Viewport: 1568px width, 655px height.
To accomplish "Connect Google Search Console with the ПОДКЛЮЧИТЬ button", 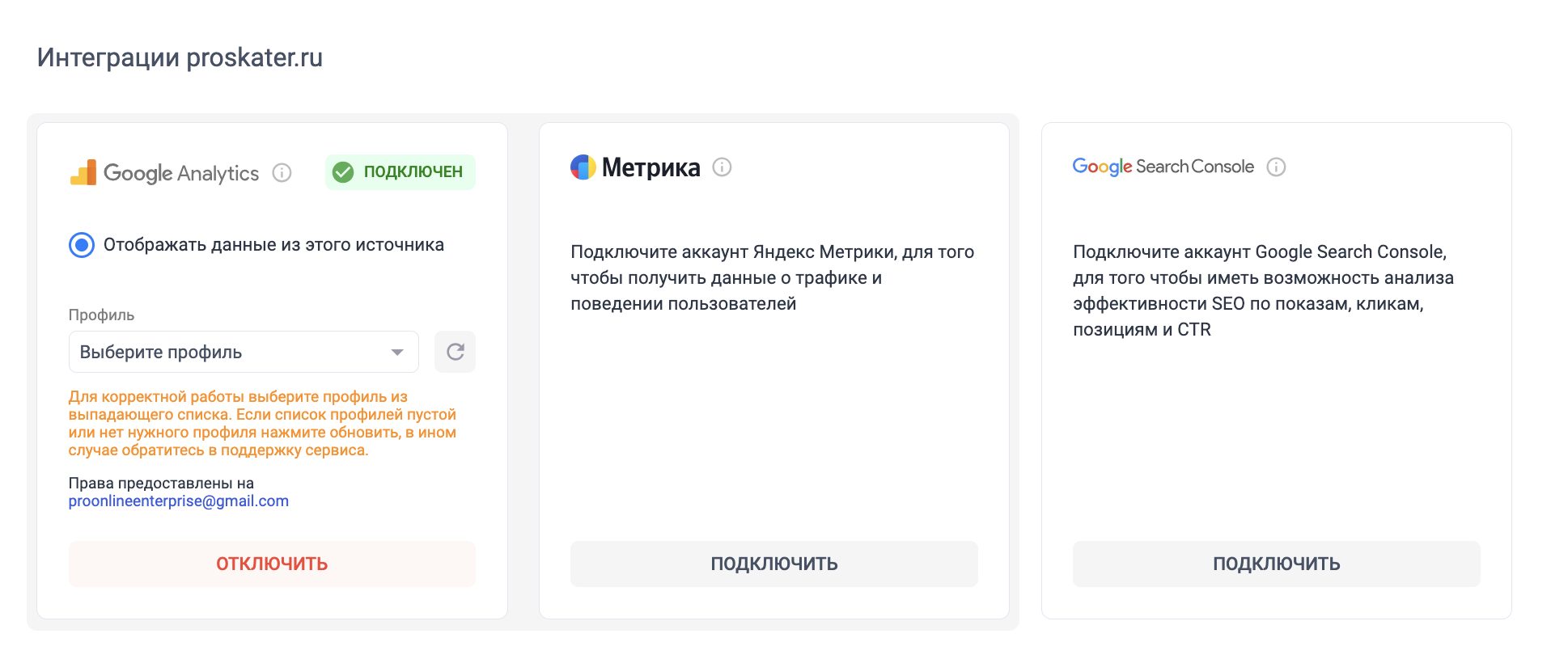I will pyautogui.click(x=1277, y=564).
